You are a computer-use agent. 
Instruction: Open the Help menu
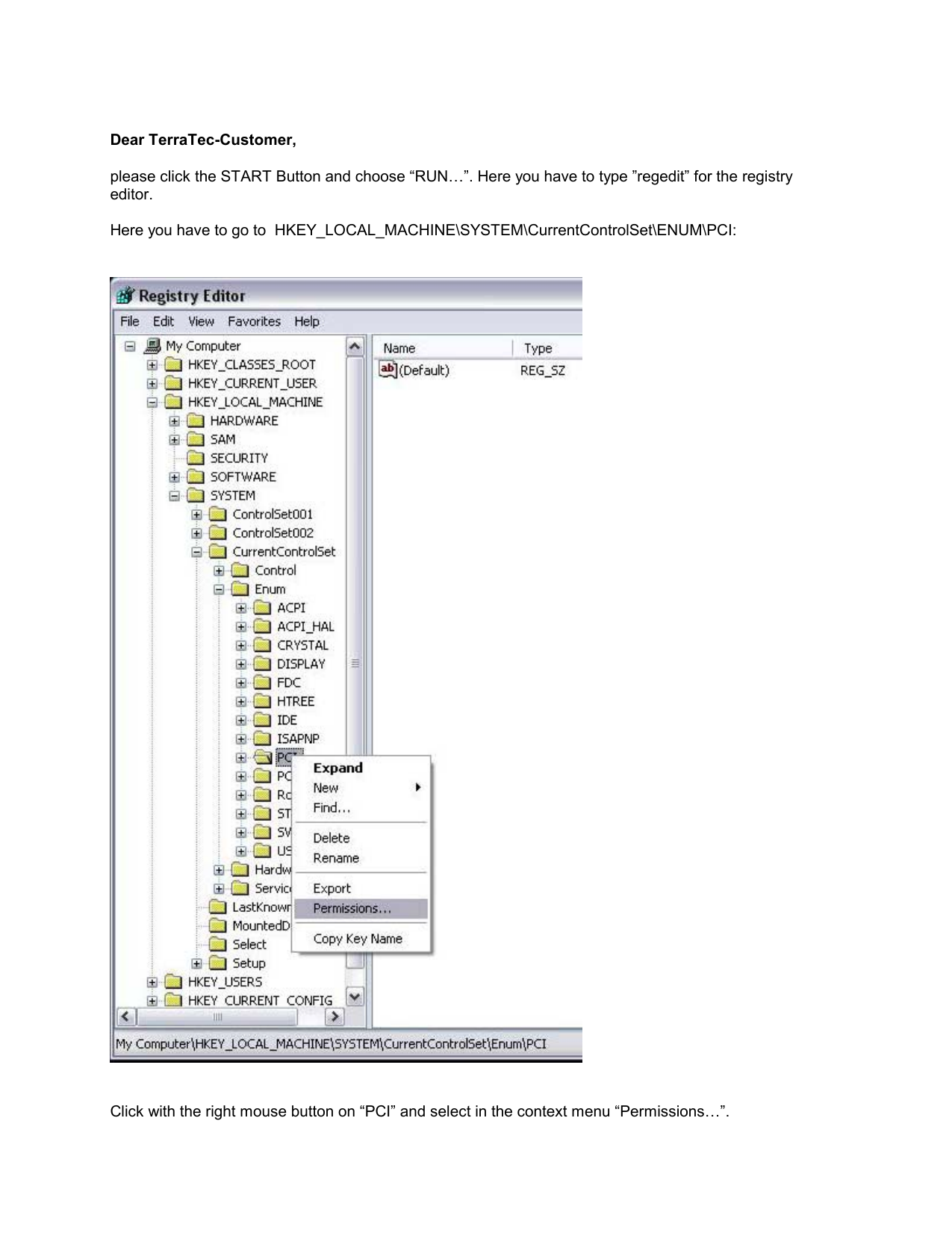pyautogui.click(x=307, y=321)
